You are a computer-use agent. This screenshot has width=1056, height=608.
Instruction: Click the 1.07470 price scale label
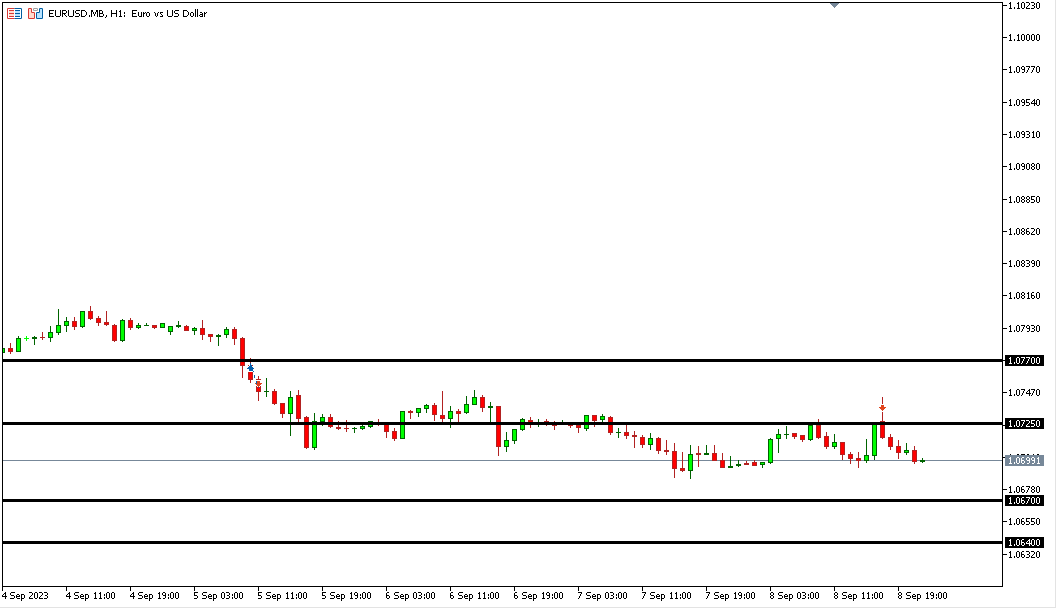[1024, 393]
